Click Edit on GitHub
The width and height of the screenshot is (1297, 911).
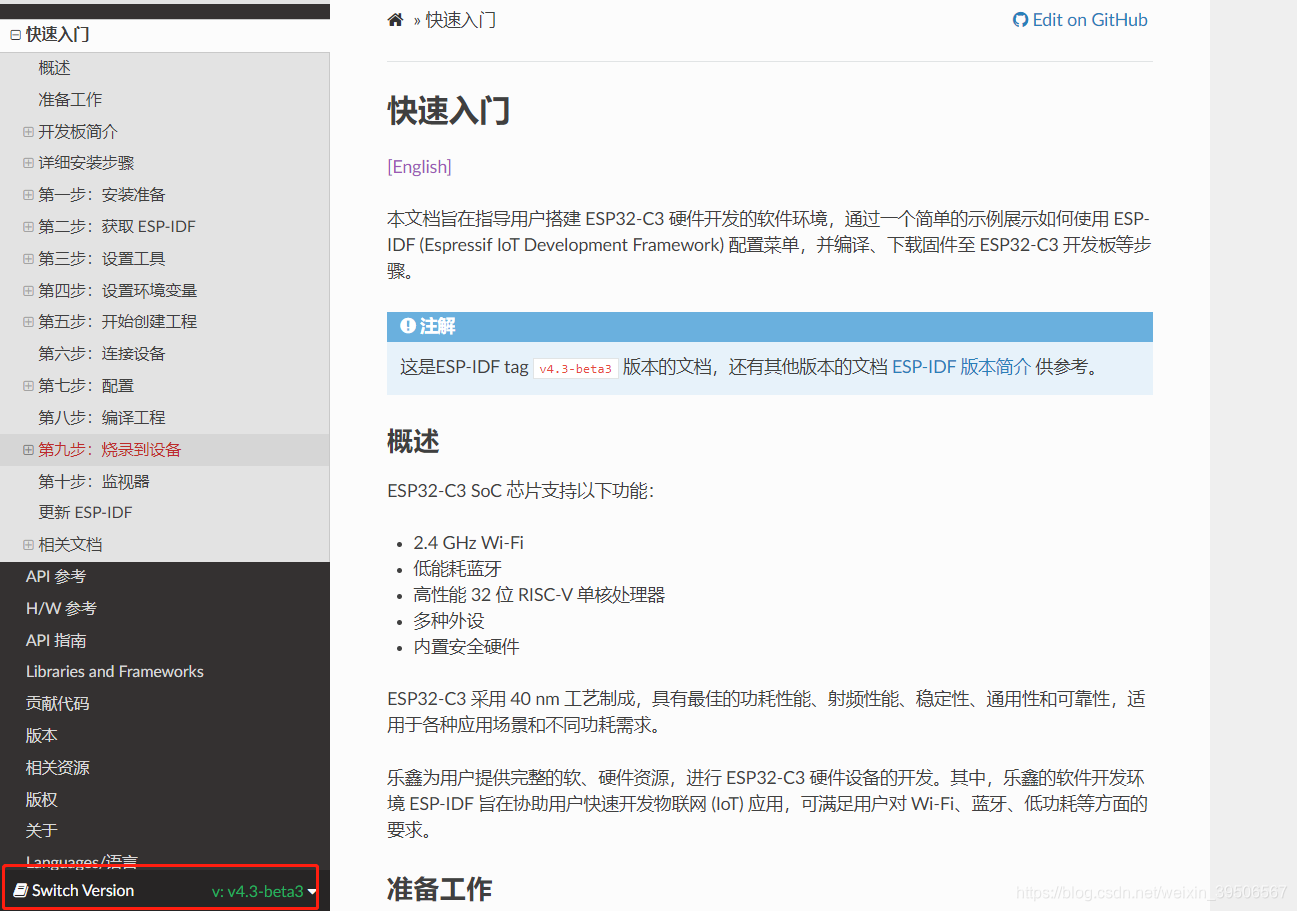(1089, 19)
